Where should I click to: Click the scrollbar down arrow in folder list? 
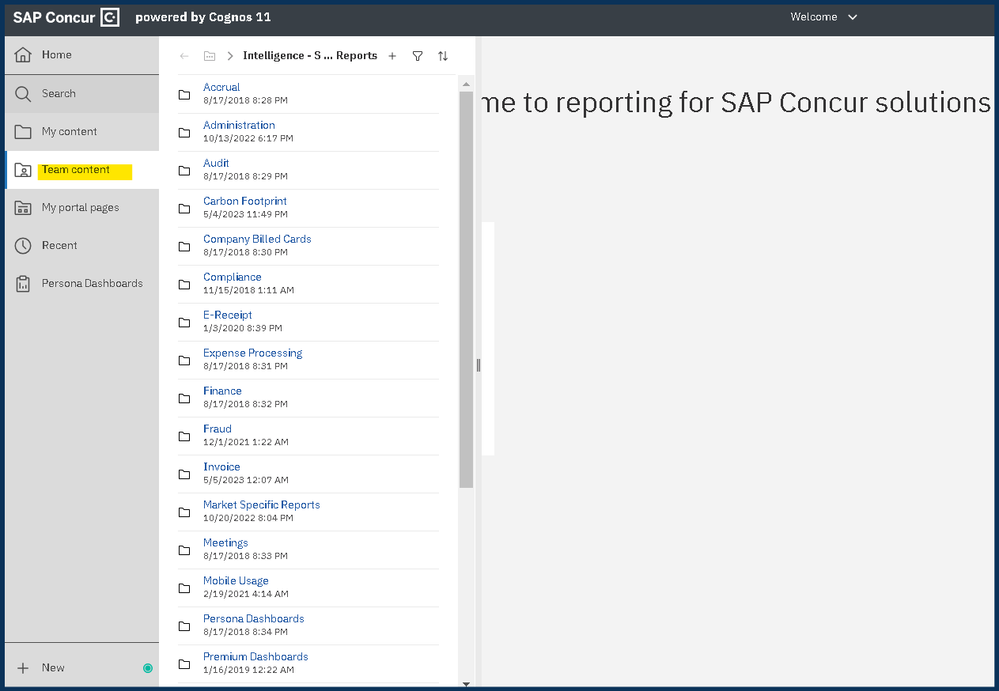[466, 684]
